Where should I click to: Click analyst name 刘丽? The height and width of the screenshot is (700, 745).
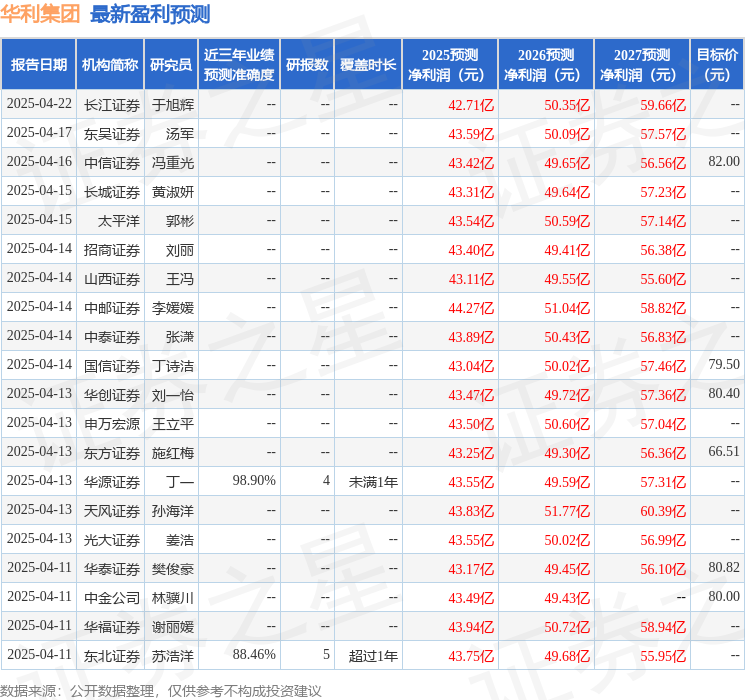click(x=180, y=250)
